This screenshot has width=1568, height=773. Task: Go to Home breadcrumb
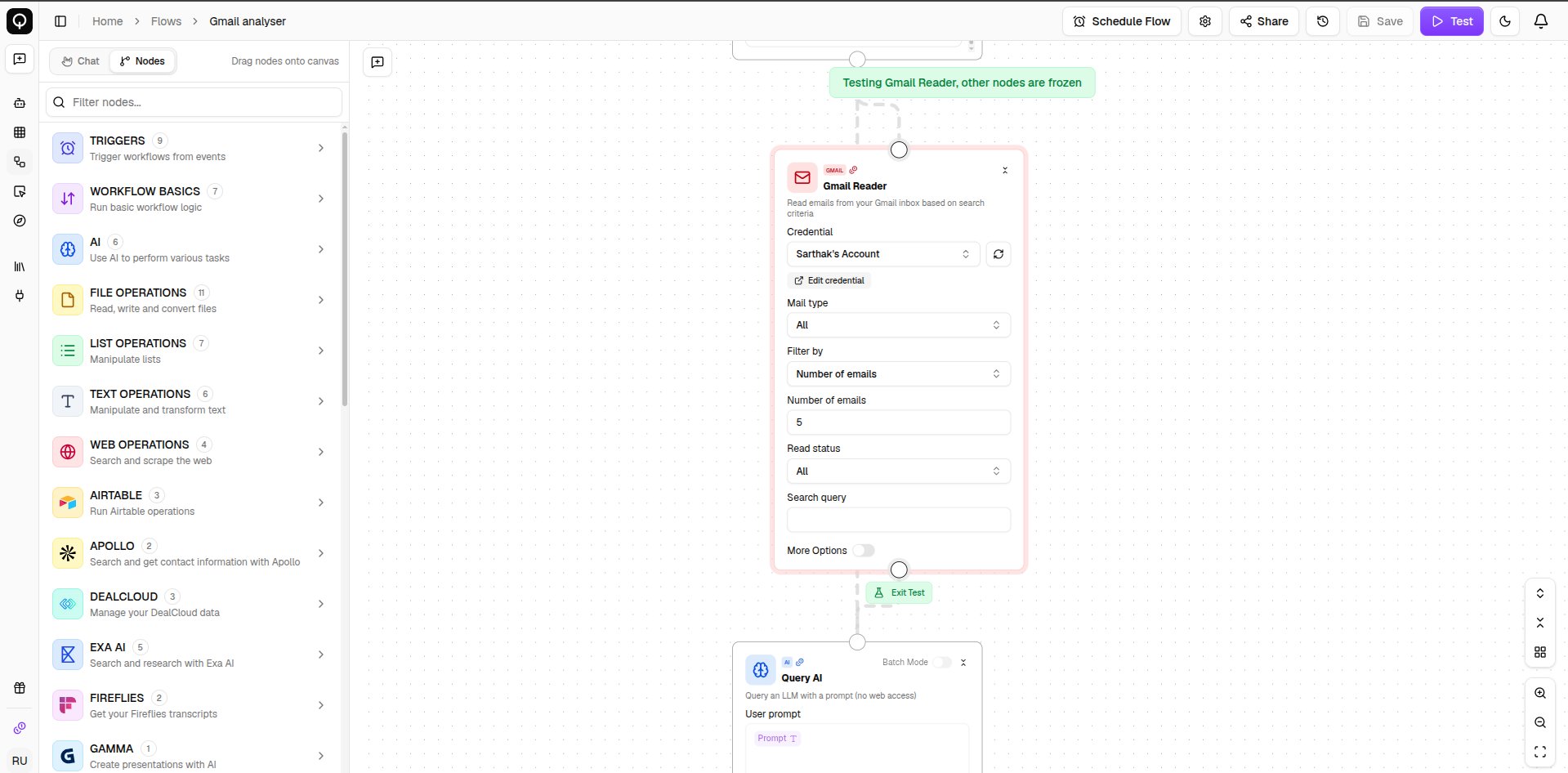coord(107,21)
